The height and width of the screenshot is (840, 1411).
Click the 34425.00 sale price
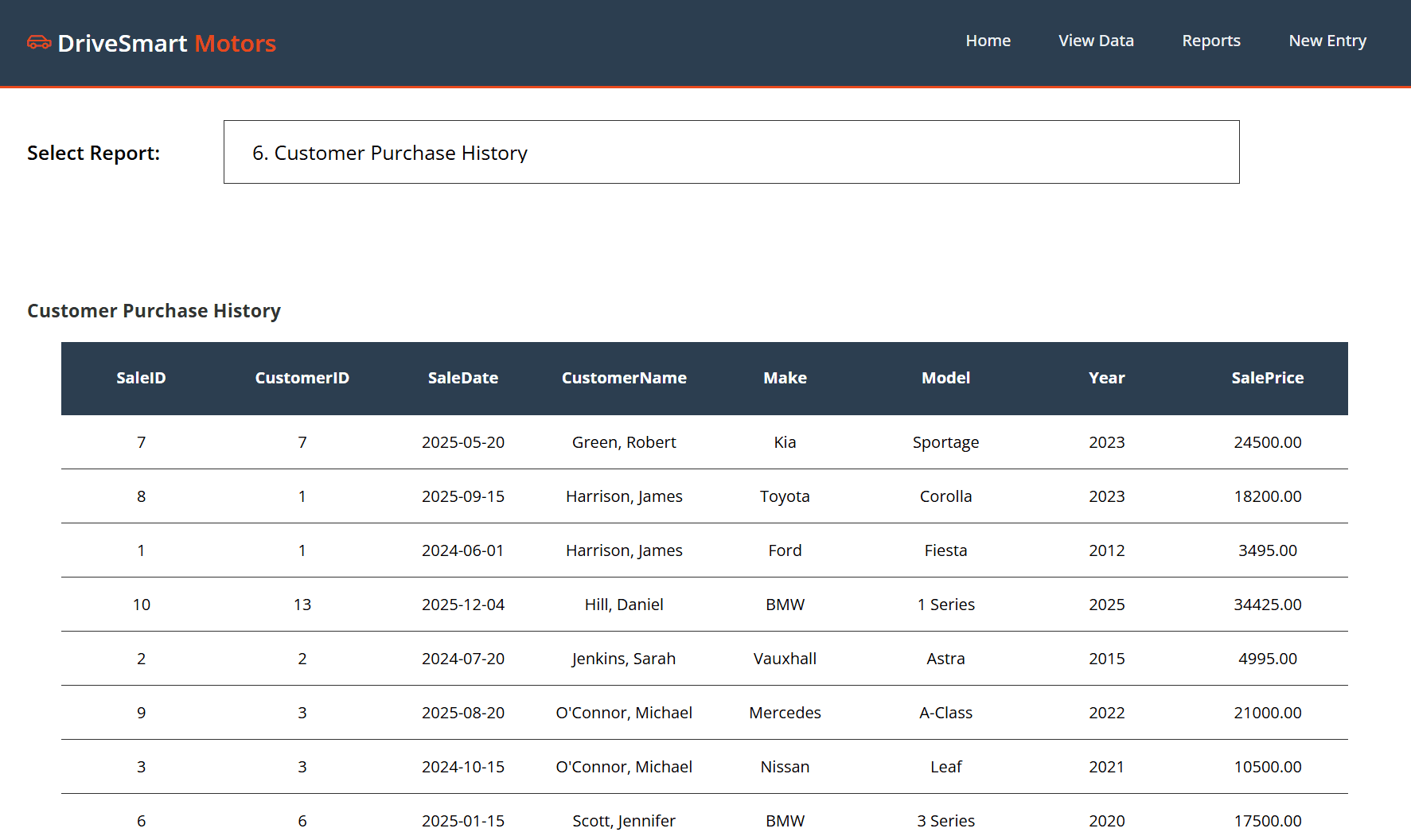(x=1268, y=605)
